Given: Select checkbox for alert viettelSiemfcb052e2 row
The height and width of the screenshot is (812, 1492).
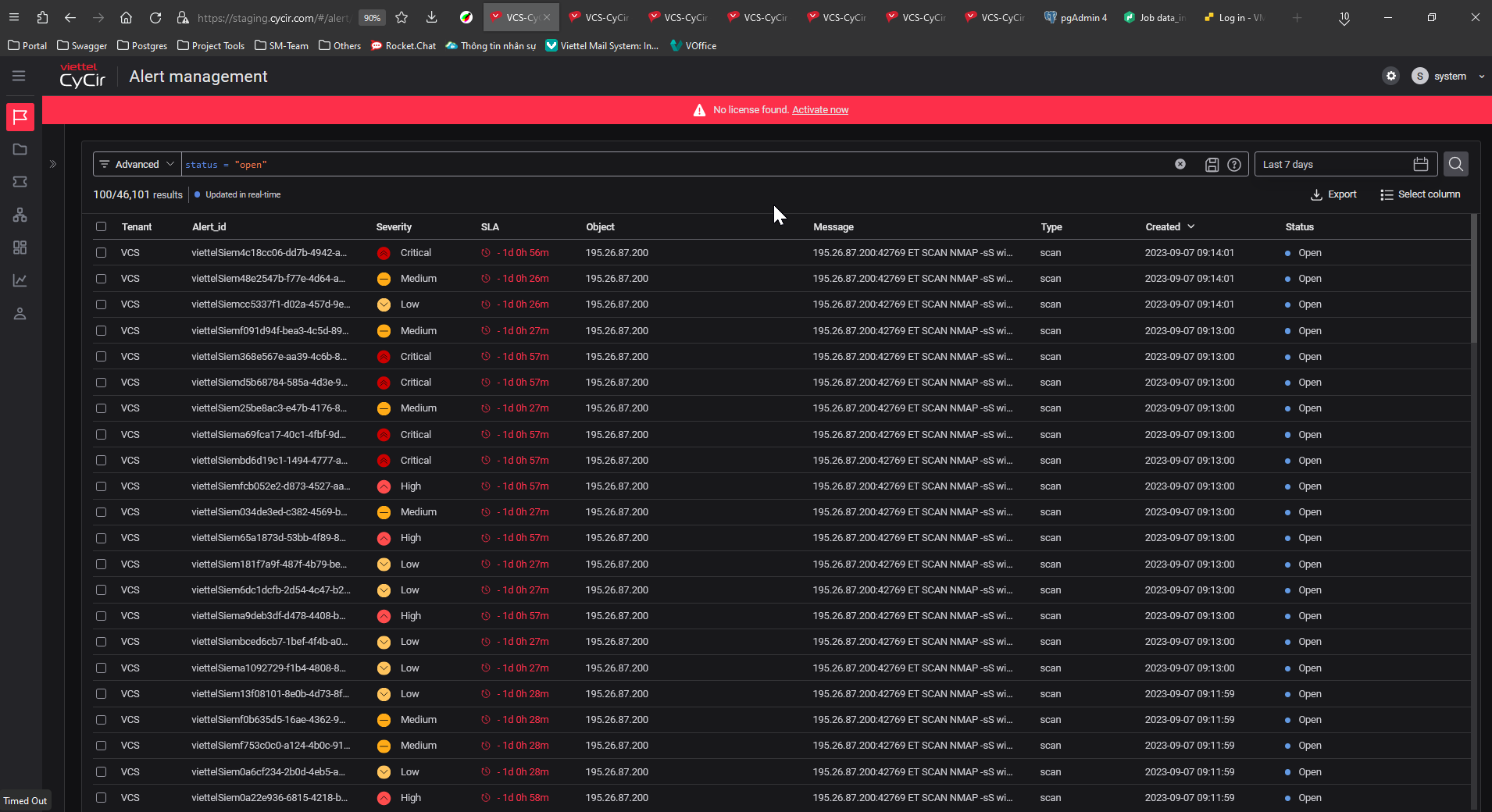Looking at the screenshot, I should 102,486.
